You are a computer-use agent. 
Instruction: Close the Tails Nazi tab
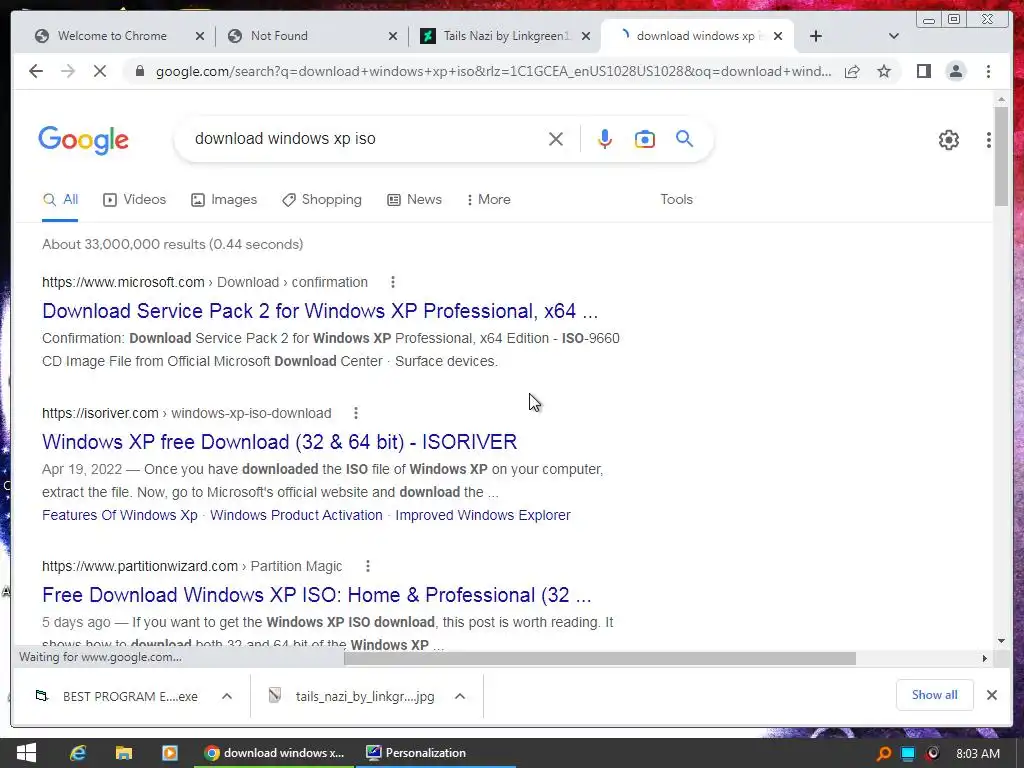coord(586,36)
